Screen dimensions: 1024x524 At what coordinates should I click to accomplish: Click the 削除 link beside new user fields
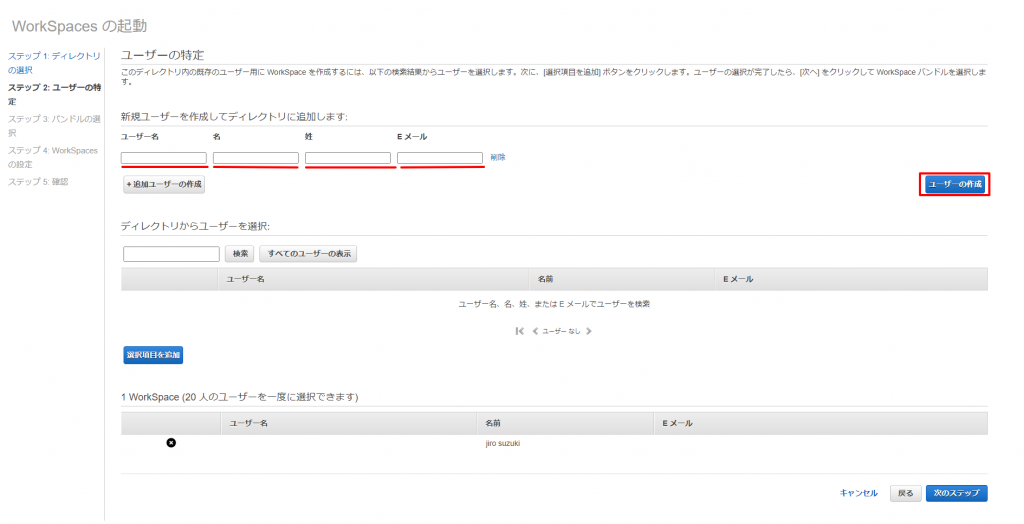498,157
